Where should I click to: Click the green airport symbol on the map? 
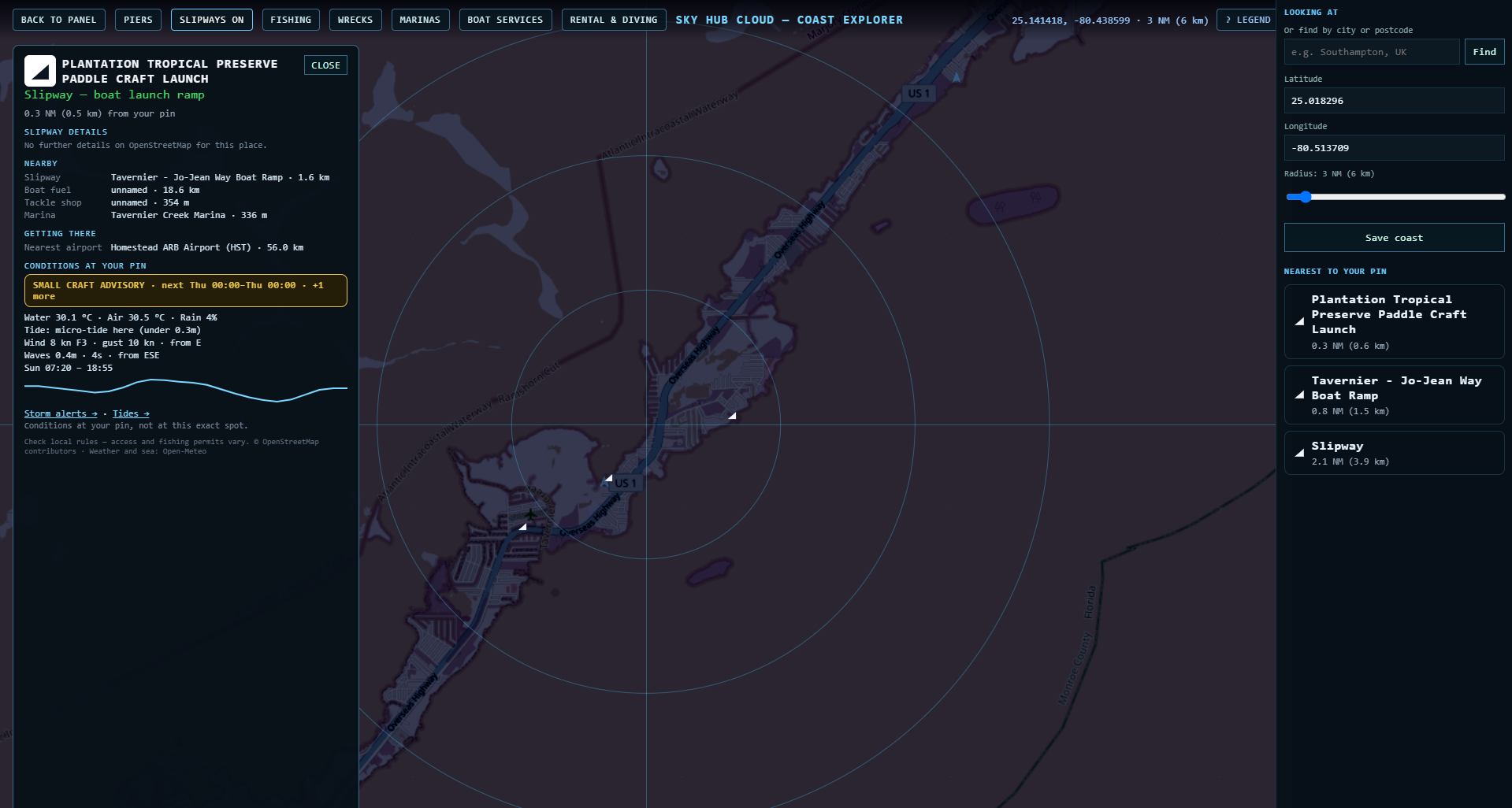tap(530, 514)
